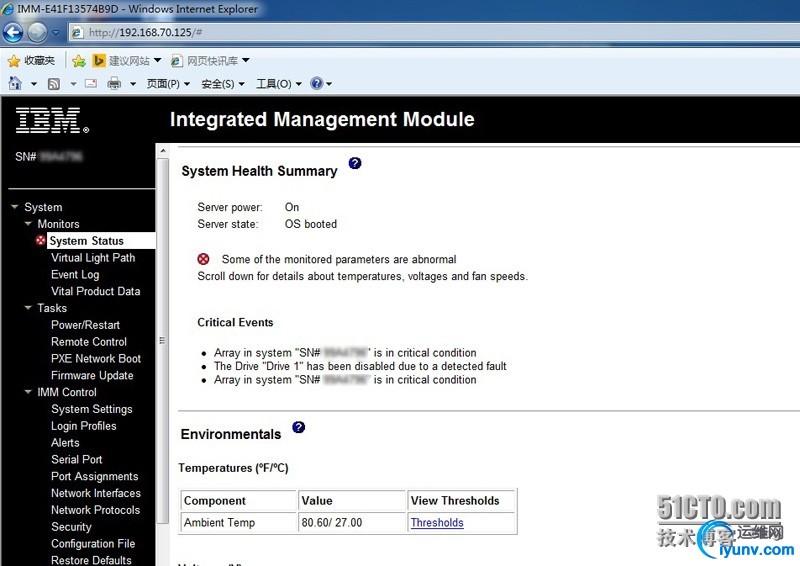Click the sidebar scrollbar up arrow
The height and width of the screenshot is (566, 800).
163,151
